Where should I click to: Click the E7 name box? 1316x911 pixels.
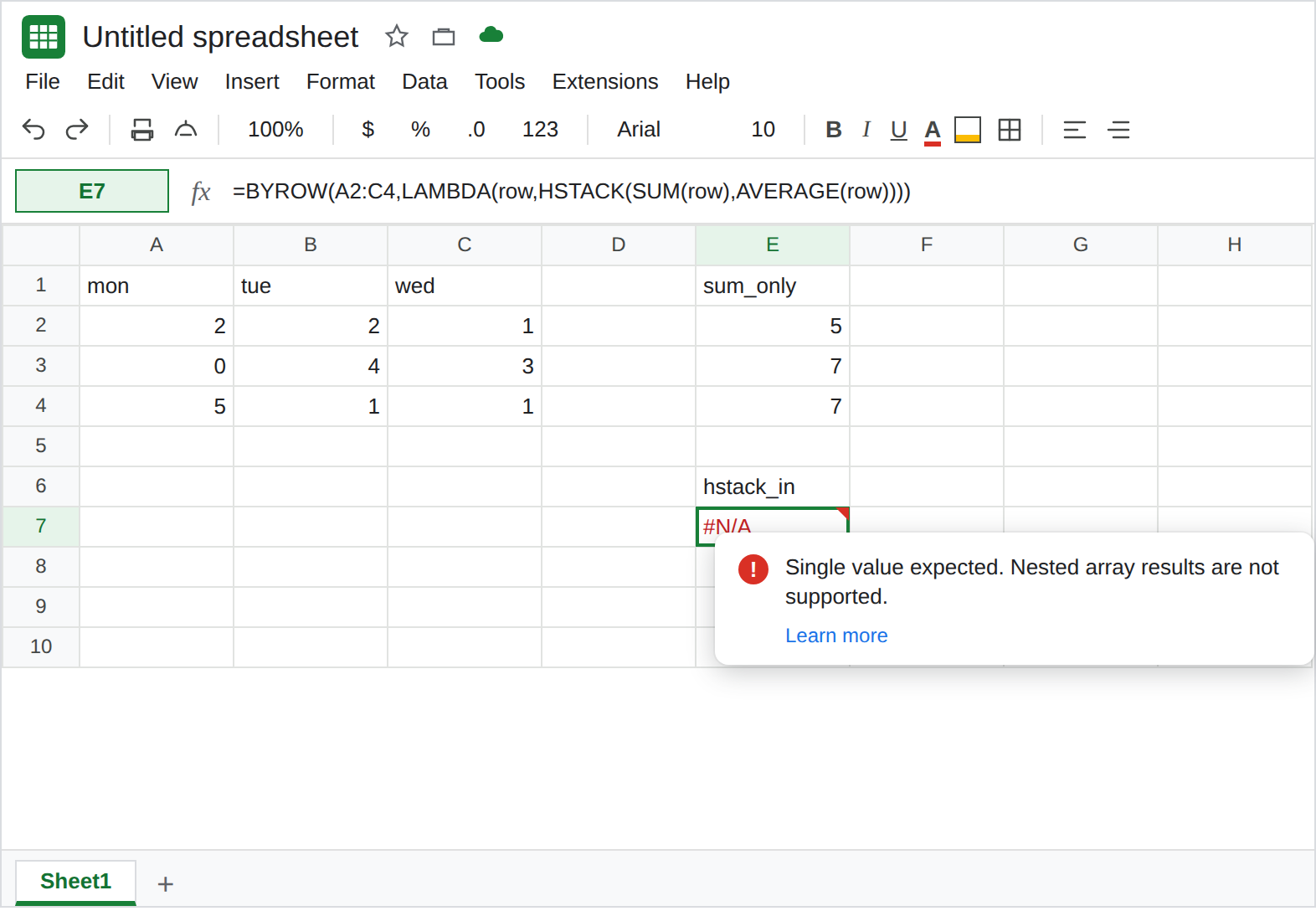[x=92, y=191]
